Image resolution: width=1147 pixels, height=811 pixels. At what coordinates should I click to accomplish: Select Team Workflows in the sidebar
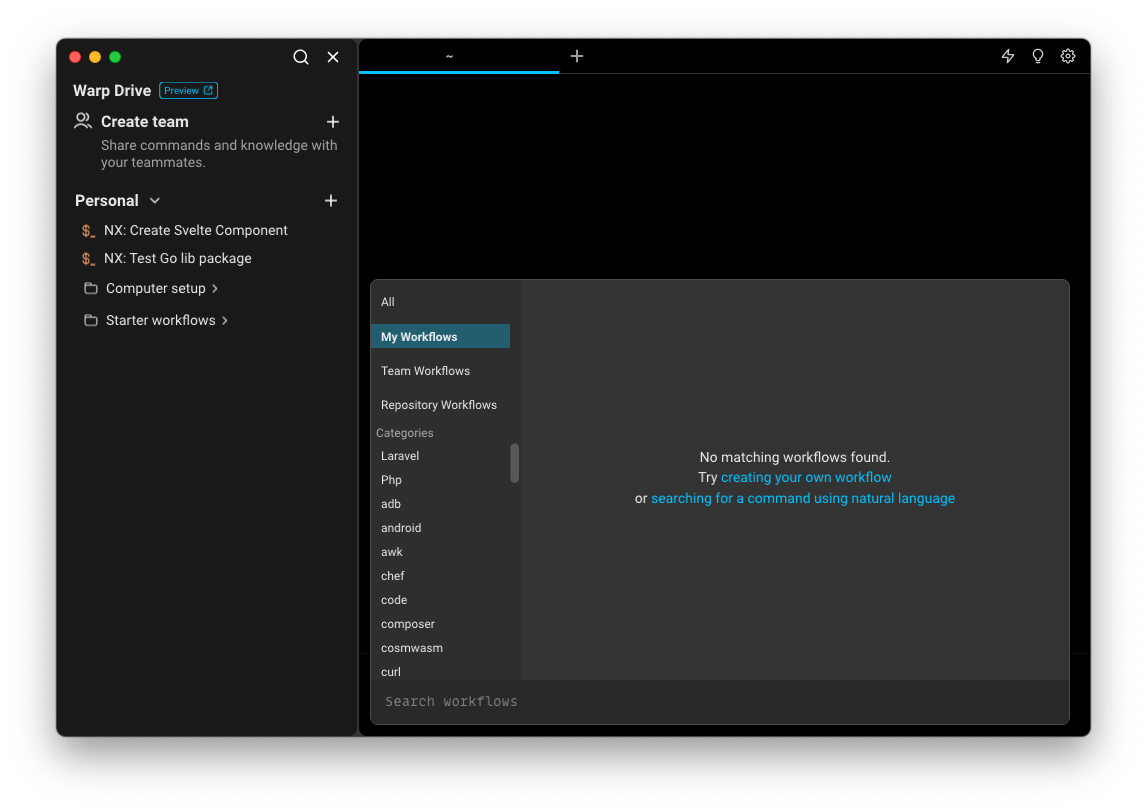click(425, 370)
